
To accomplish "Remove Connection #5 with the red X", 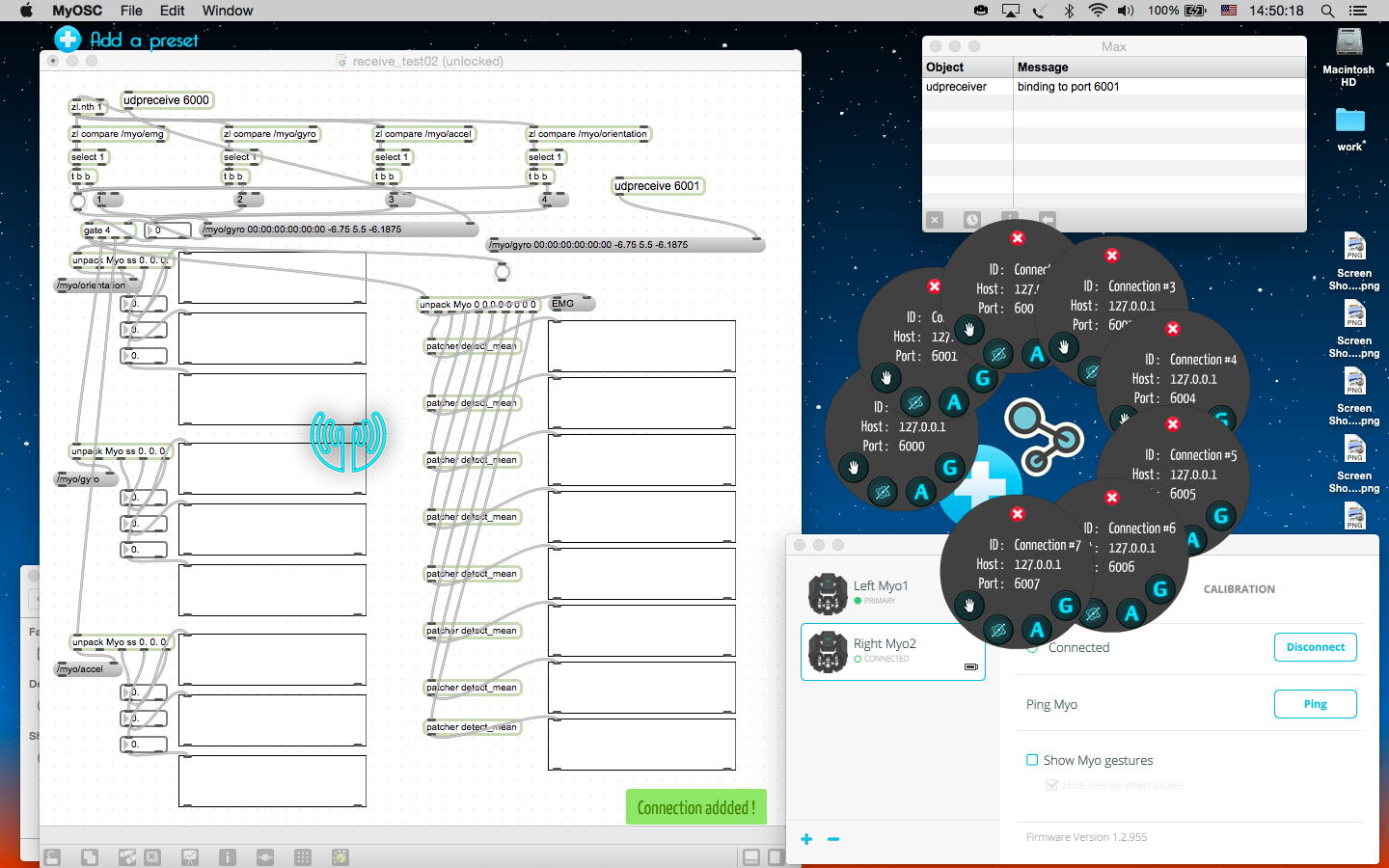I will 1173,424.
